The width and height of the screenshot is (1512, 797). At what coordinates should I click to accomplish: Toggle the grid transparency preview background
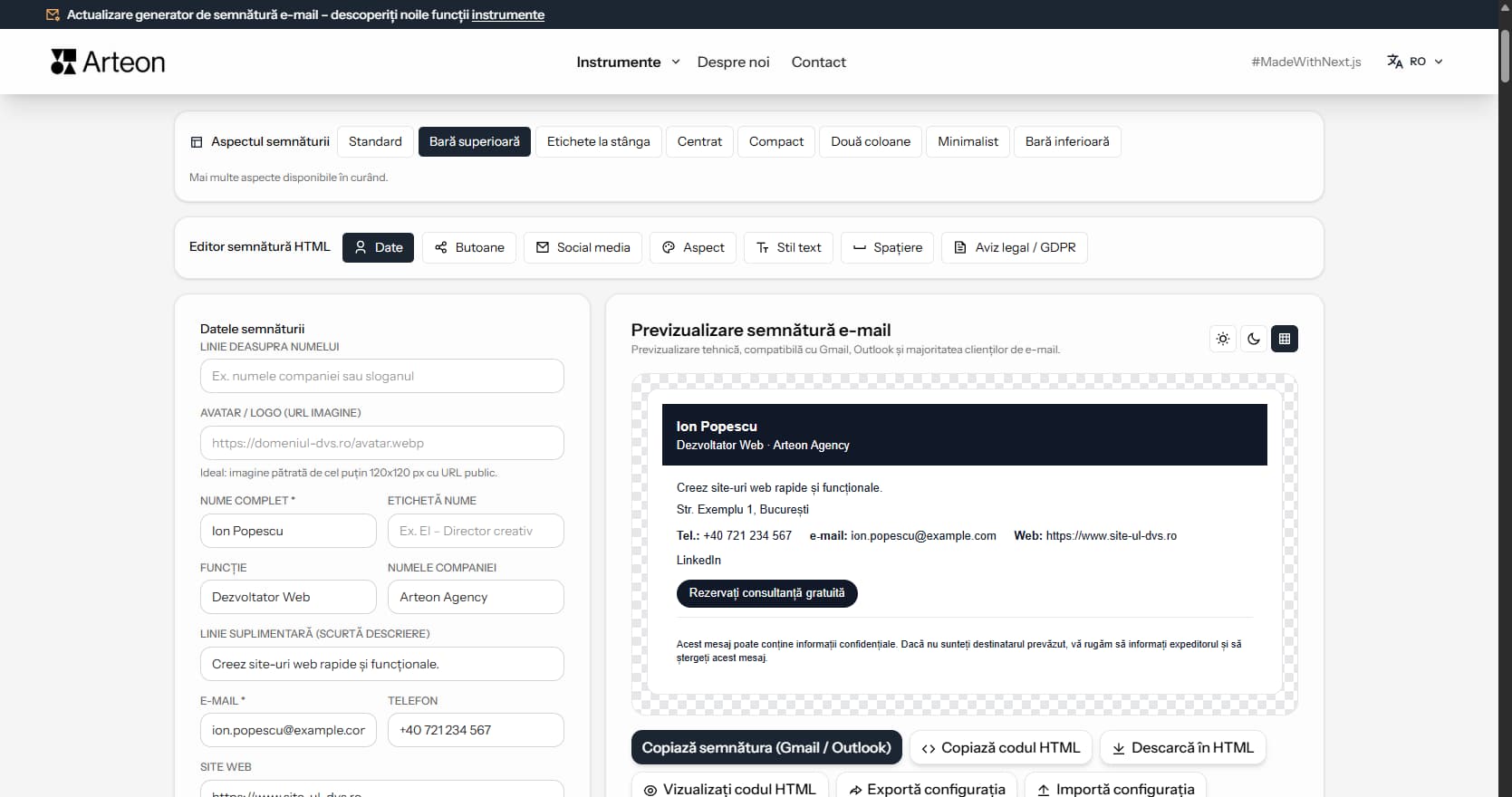click(x=1285, y=339)
